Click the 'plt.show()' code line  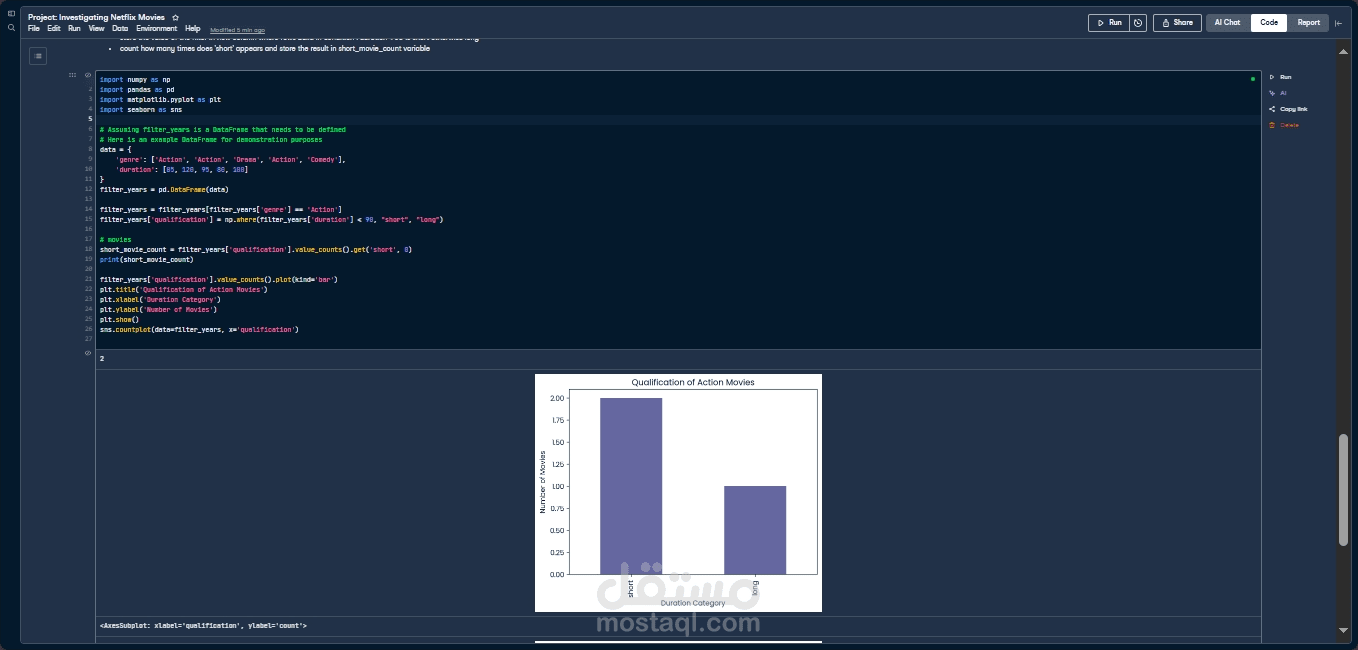point(120,319)
